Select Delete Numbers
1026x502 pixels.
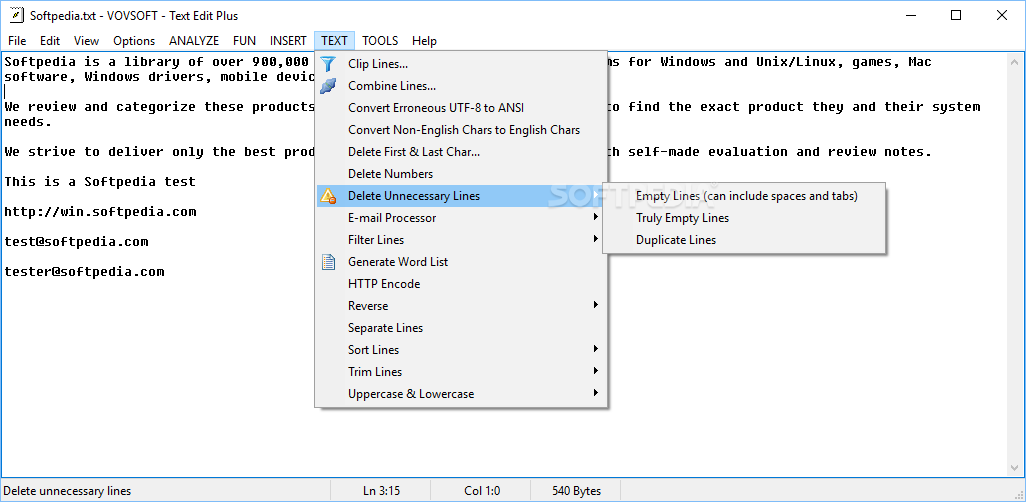tap(462, 174)
